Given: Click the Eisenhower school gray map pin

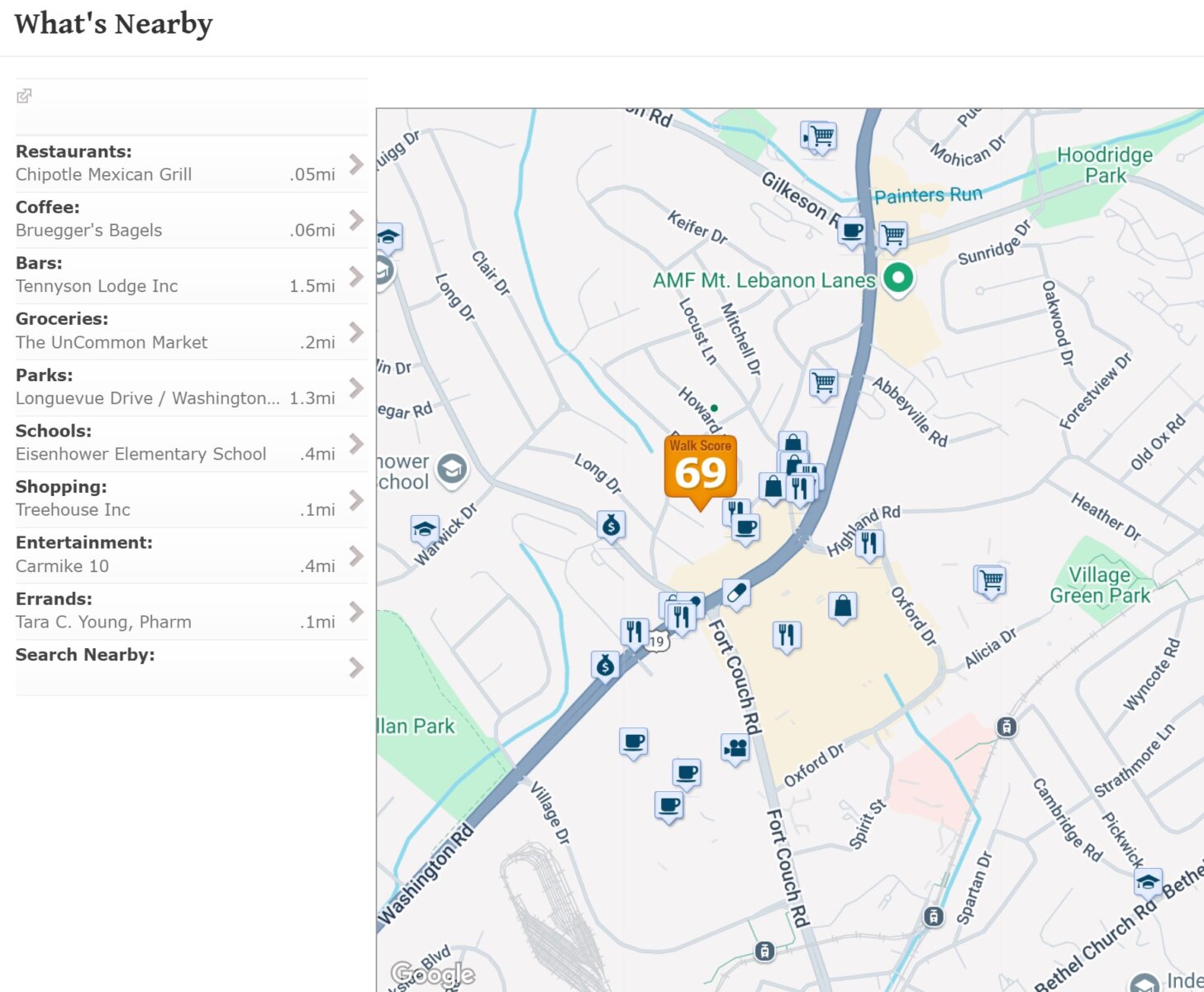Looking at the screenshot, I should click(451, 470).
